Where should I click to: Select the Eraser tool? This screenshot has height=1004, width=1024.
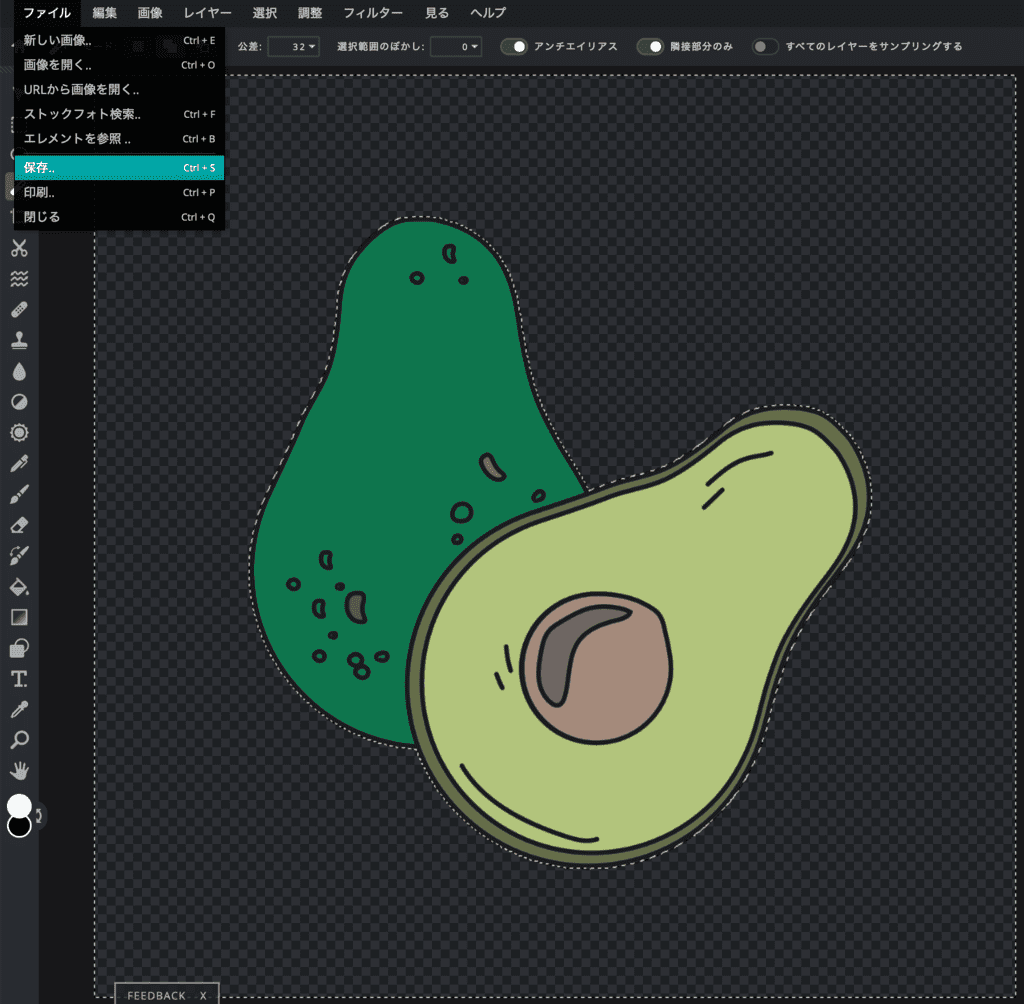(19, 524)
